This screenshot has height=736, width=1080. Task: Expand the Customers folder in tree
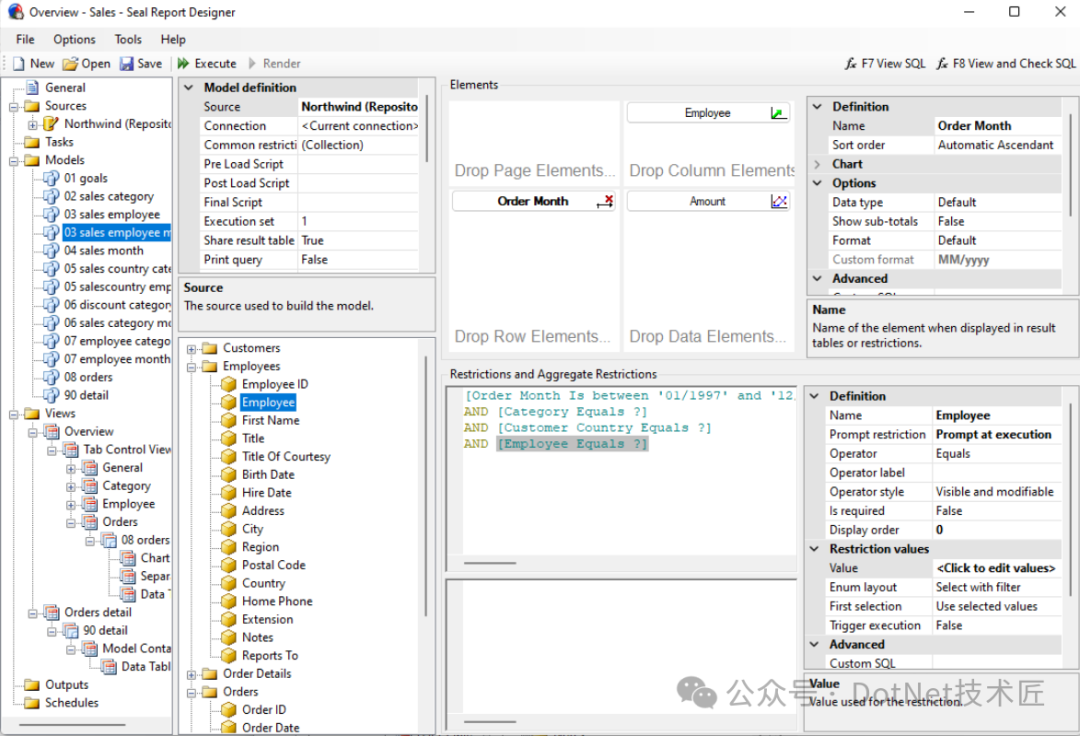click(x=191, y=348)
